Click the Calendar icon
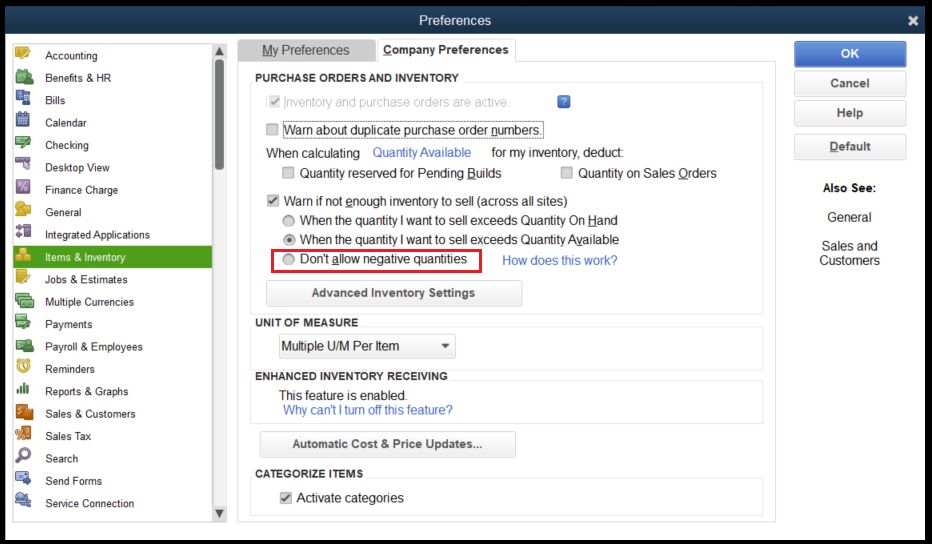Image resolution: width=932 pixels, height=544 pixels. [x=23, y=120]
